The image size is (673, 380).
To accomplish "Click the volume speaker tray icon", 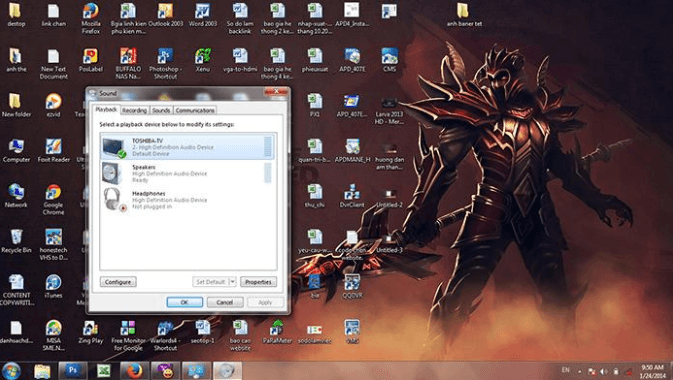I will click(x=603, y=371).
